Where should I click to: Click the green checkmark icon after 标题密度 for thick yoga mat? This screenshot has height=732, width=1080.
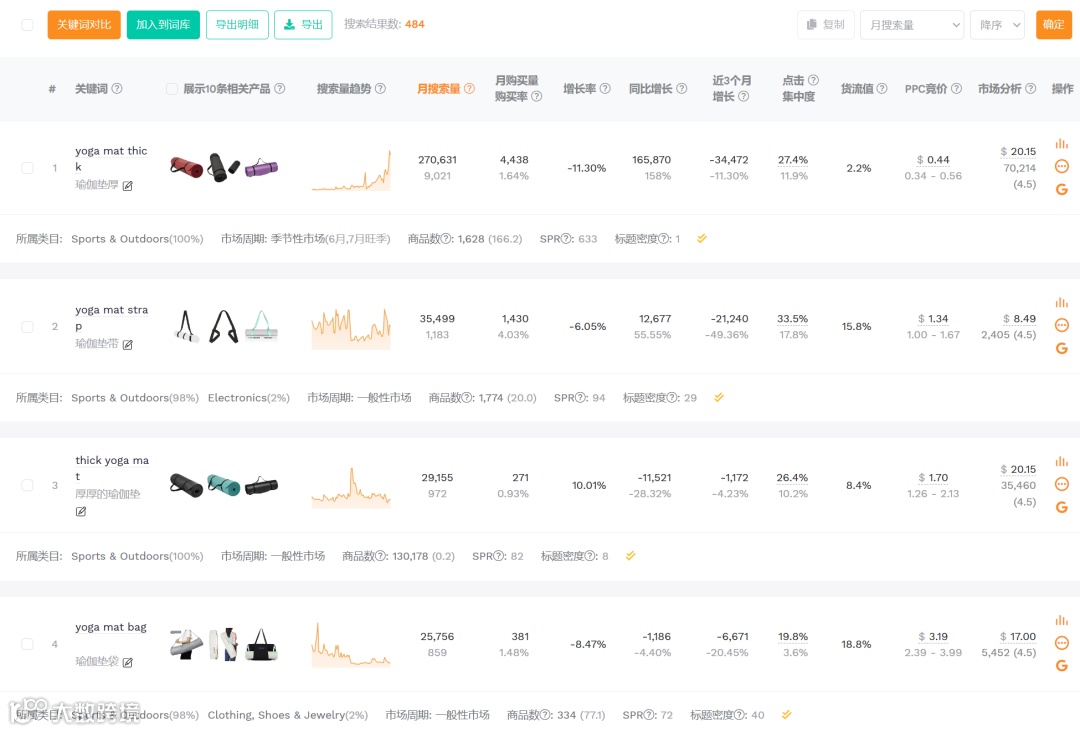(630, 555)
